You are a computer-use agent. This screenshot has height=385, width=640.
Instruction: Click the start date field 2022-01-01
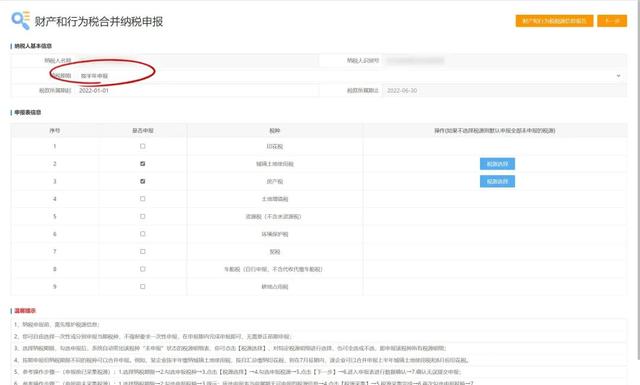point(196,91)
